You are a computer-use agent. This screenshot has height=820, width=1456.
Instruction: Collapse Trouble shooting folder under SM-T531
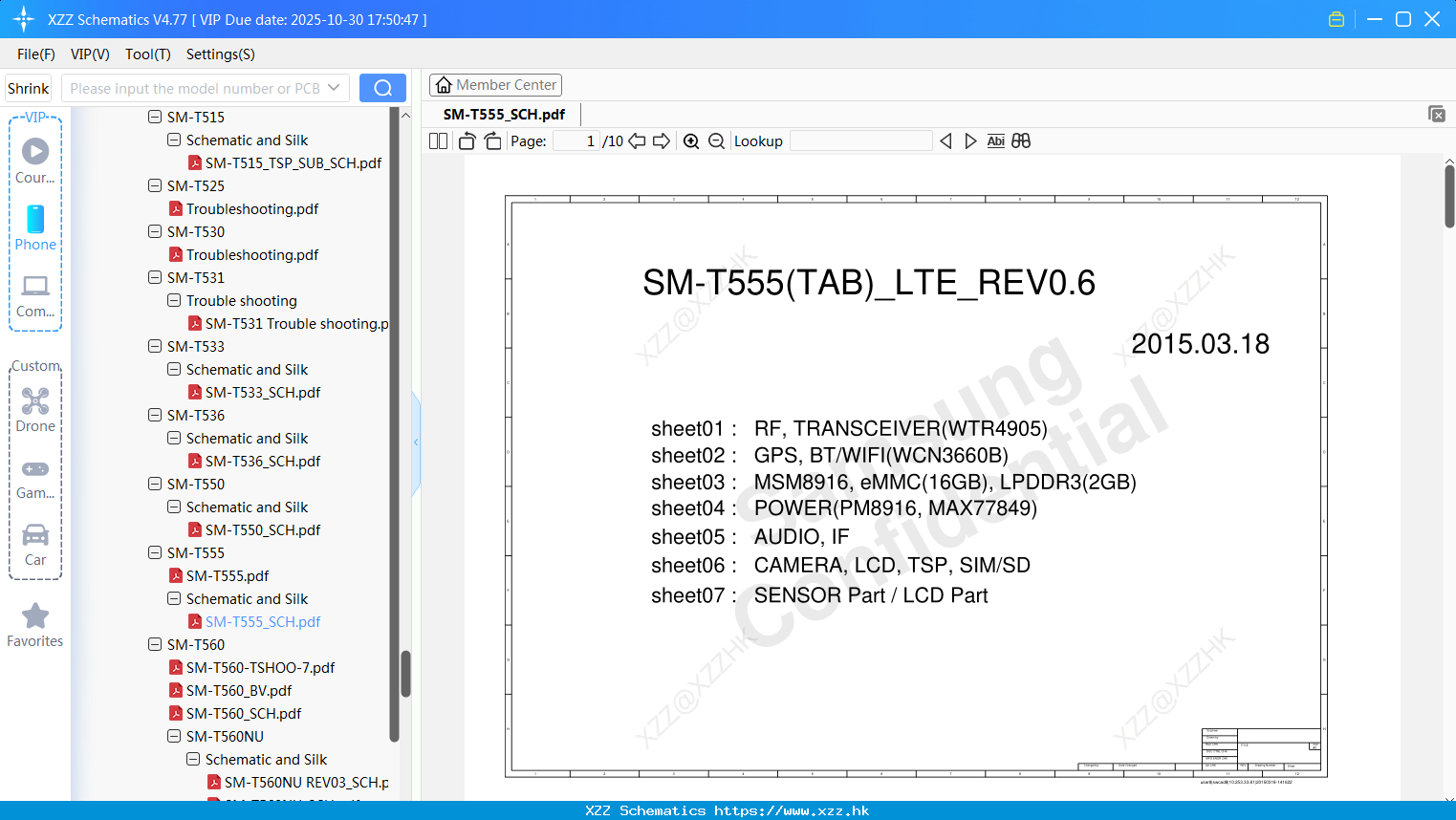click(174, 300)
